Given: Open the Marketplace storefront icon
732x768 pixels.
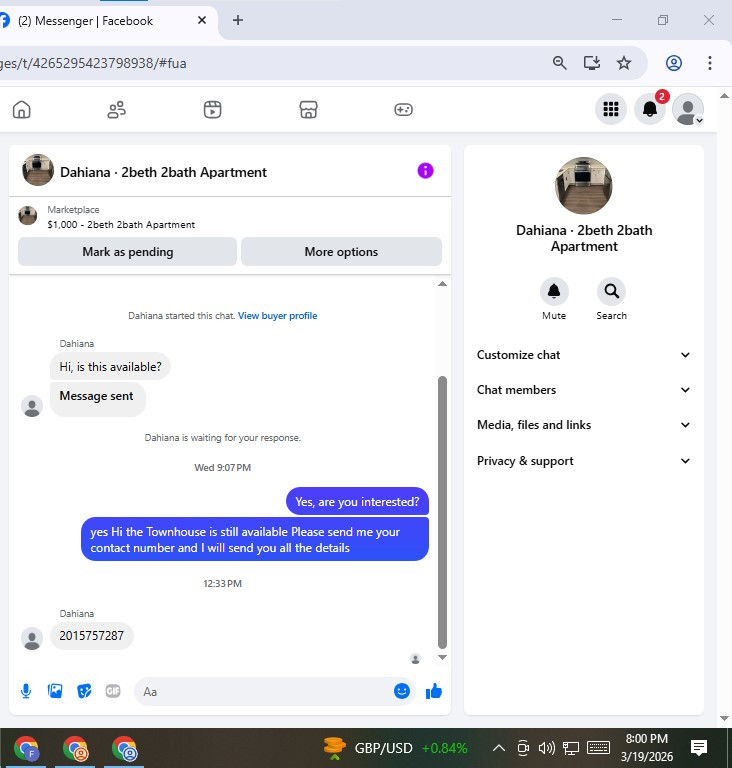Looking at the screenshot, I should pyautogui.click(x=308, y=109).
